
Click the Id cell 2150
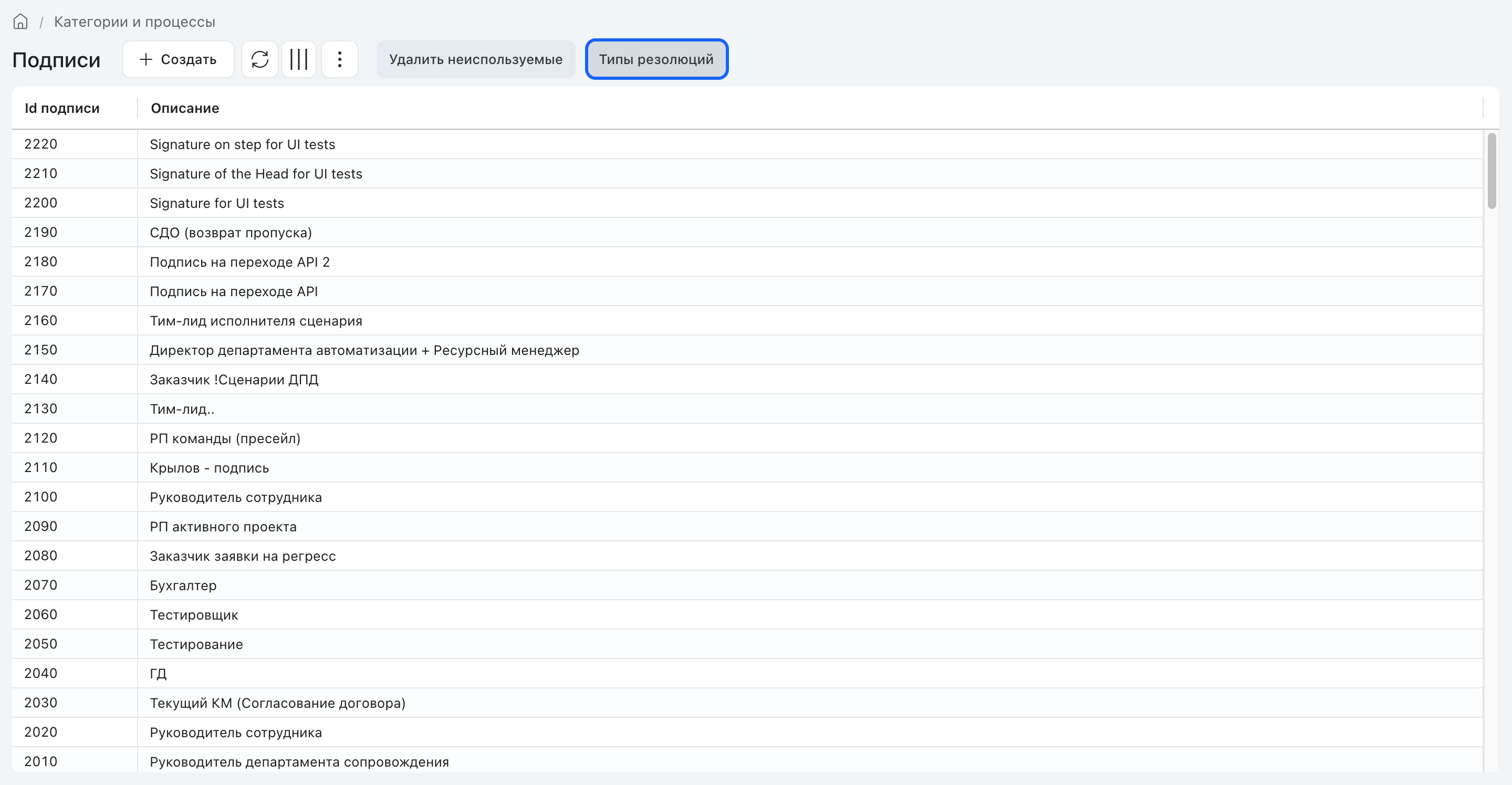75,350
